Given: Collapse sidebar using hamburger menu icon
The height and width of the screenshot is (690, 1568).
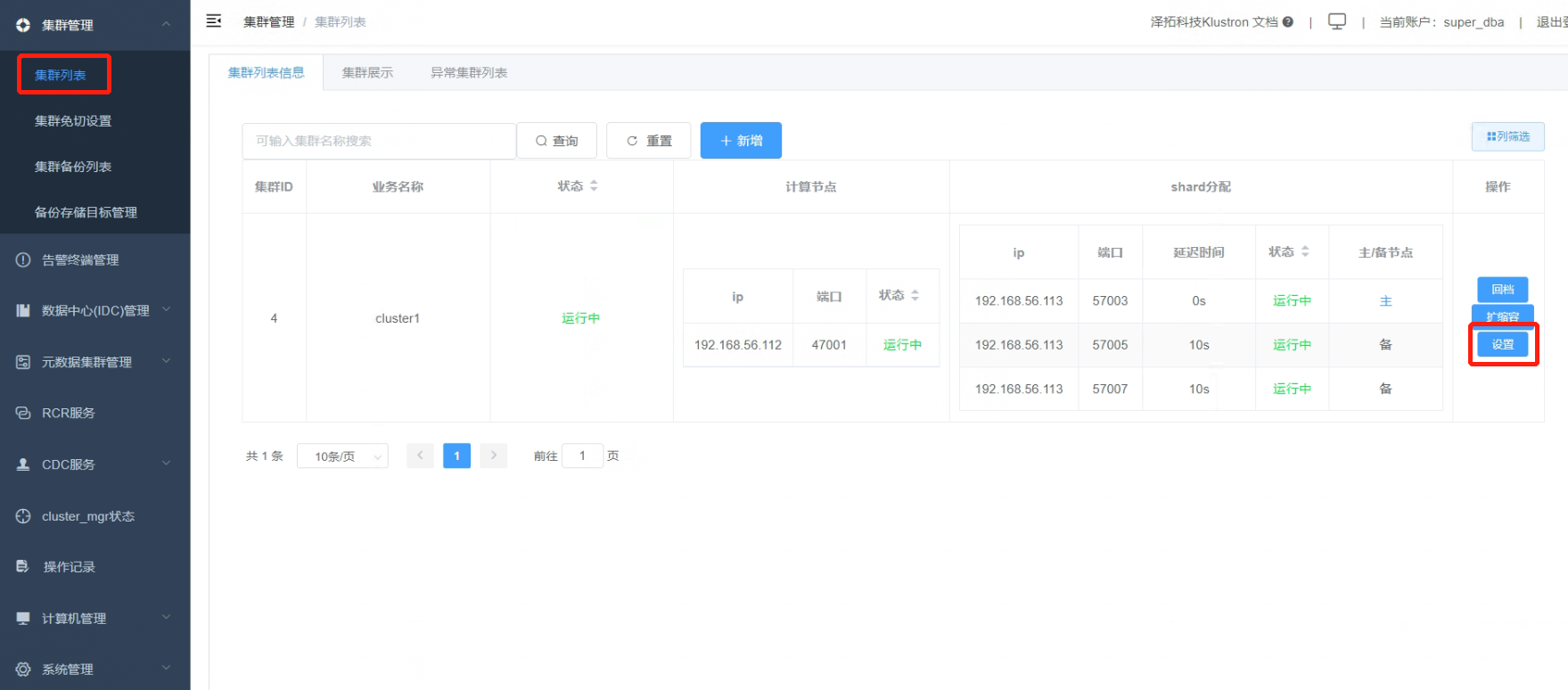Looking at the screenshot, I should click(x=214, y=21).
